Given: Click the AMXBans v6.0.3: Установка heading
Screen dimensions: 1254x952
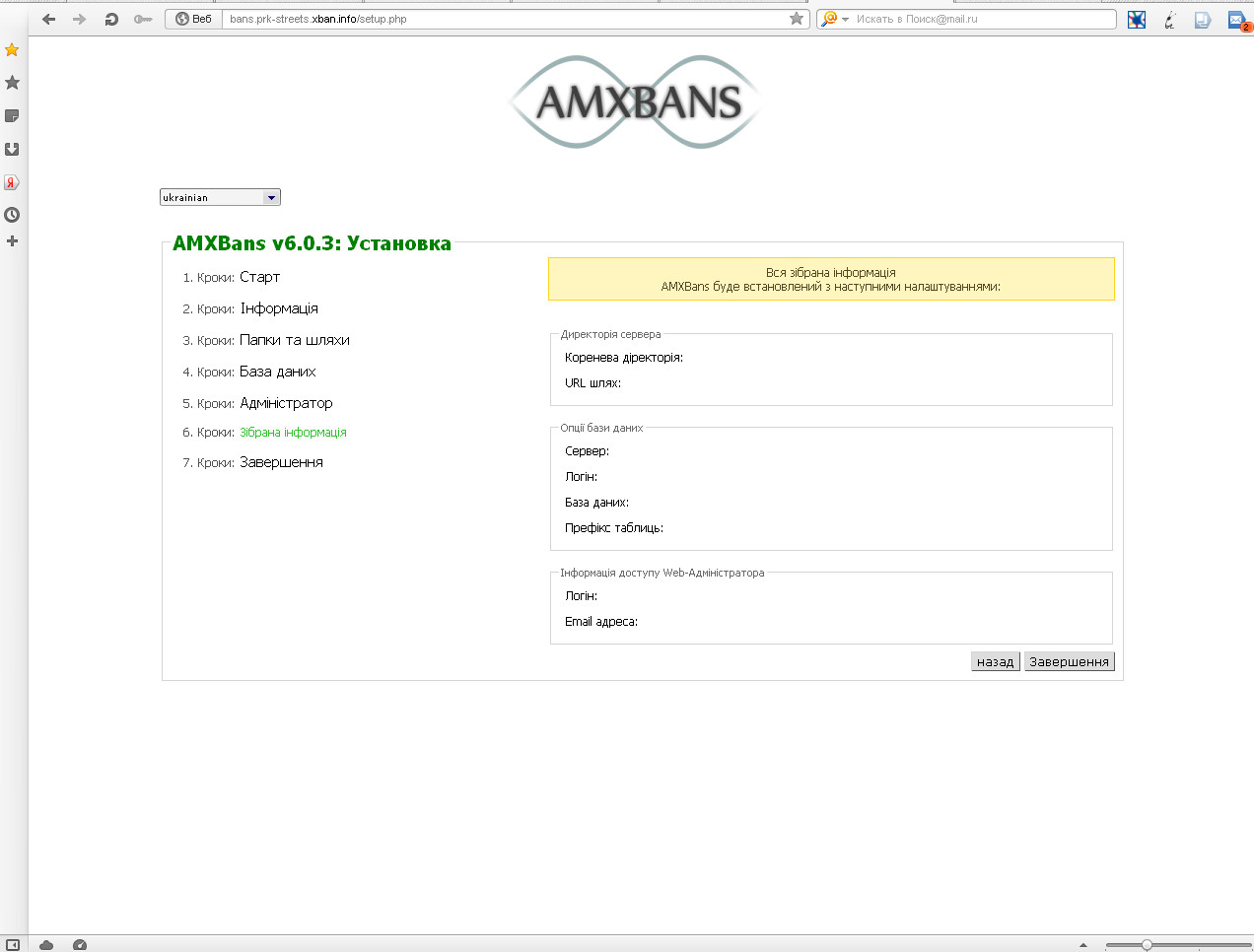Looking at the screenshot, I should [312, 243].
